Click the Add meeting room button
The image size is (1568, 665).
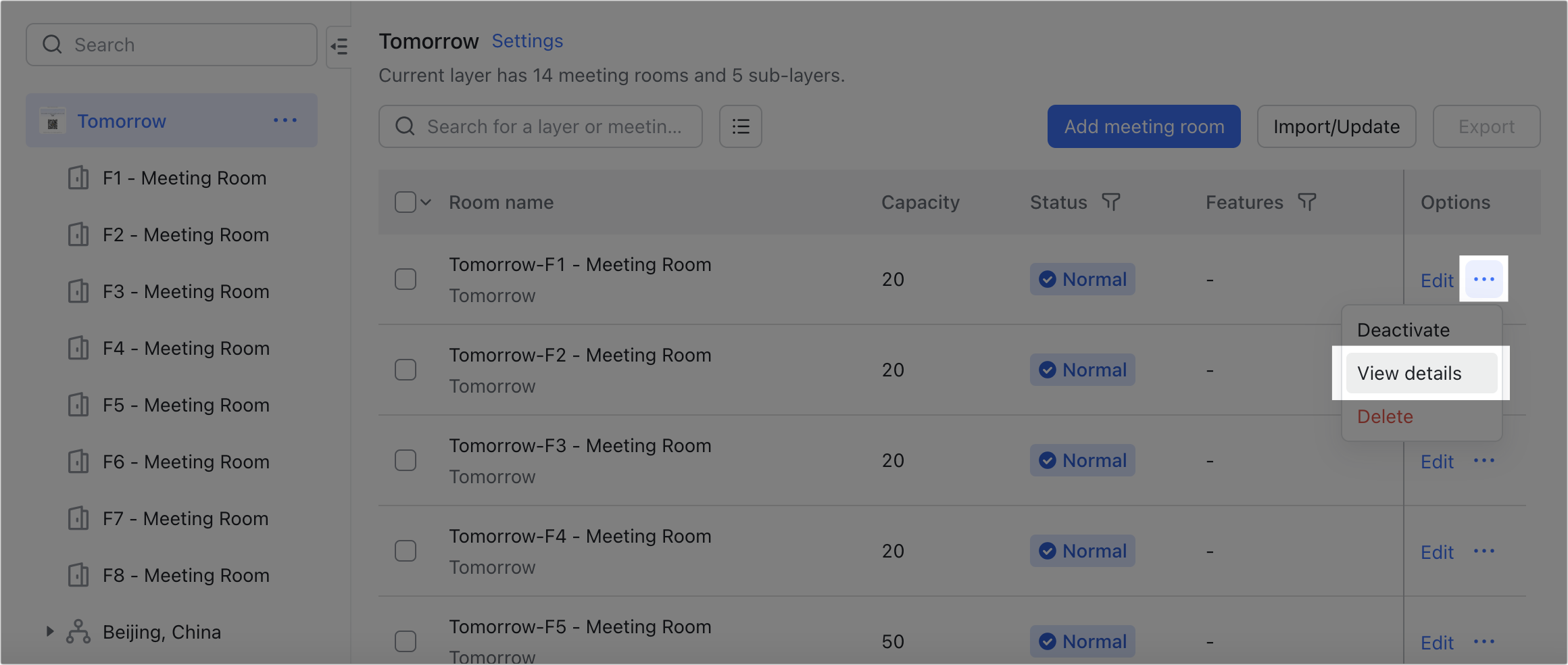[x=1143, y=126]
